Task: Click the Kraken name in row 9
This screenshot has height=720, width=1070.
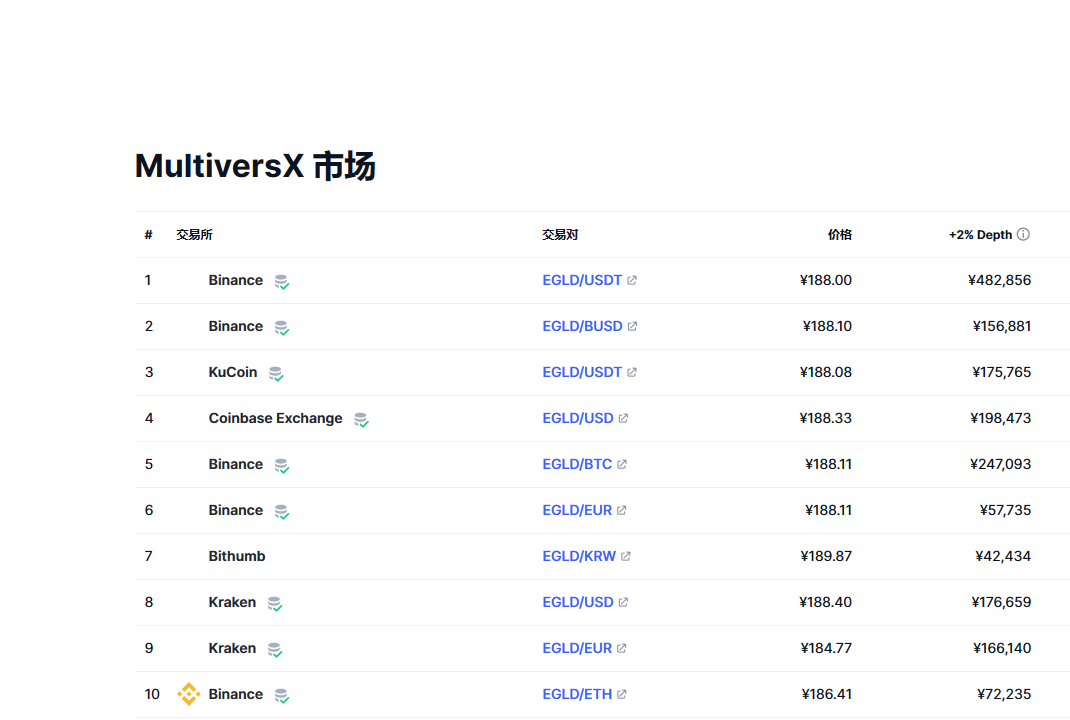Action: 232,648
